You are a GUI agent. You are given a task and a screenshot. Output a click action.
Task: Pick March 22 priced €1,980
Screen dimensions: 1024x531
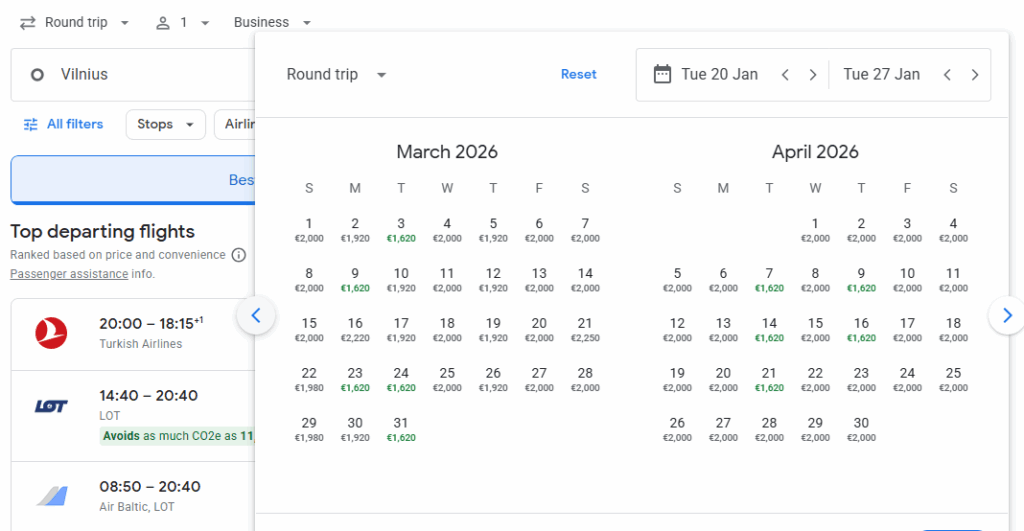[309, 379]
